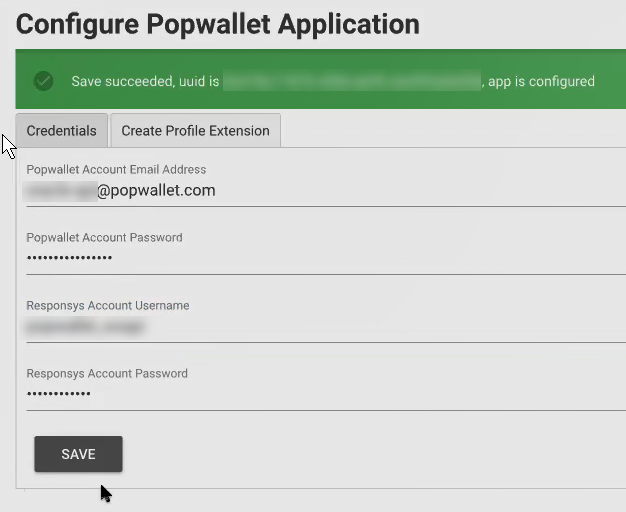626x512 pixels.
Task: Click the 'Responsys Account Username' label
Action: click(108, 306)
